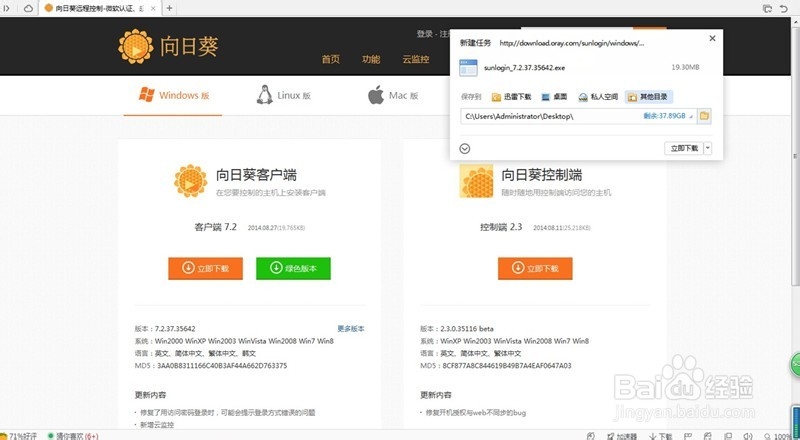Image resolution: width=800 pixels, height=440 pixels.
Task: Click 猜你喜欢 in the status bar
Action: 72,436
